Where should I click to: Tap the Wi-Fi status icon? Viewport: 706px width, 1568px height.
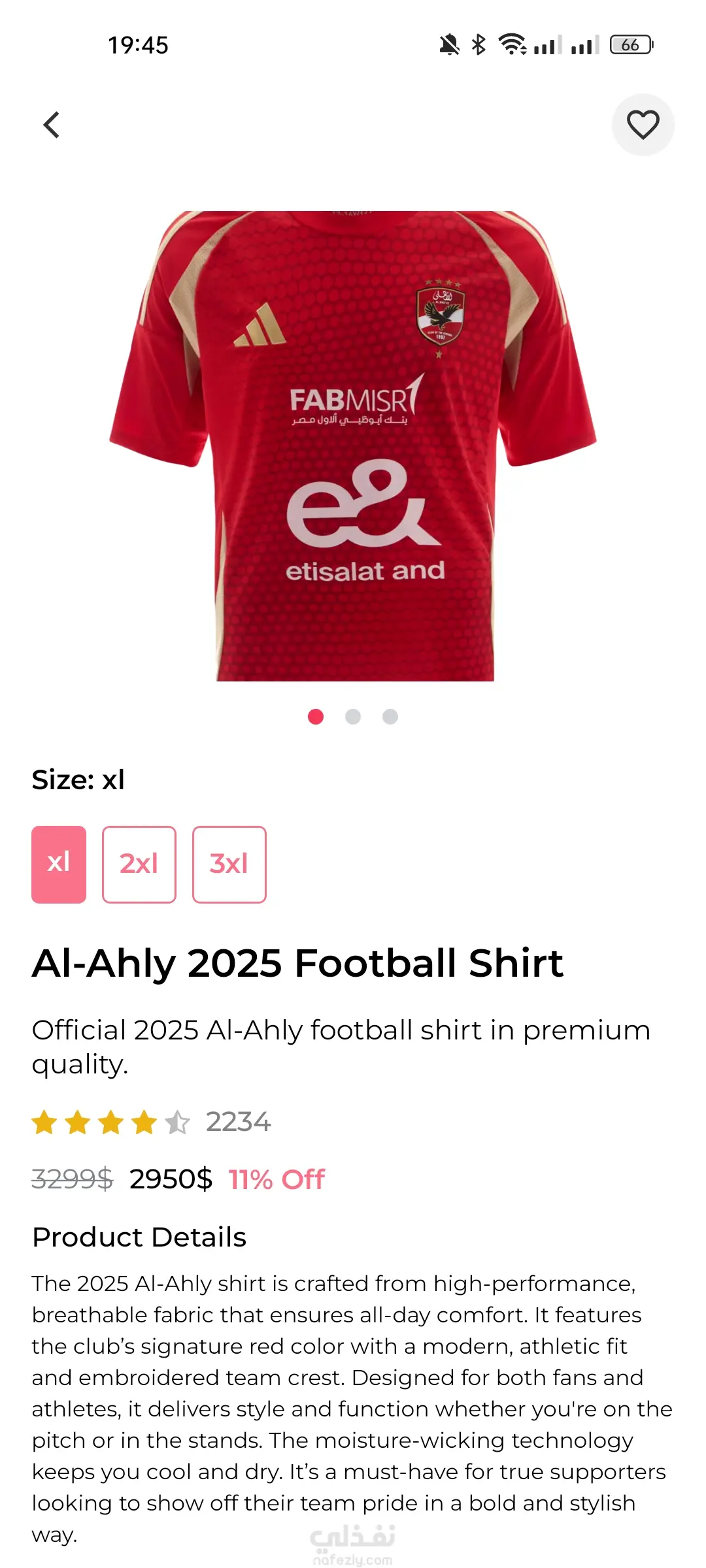(x=512, y=44)
